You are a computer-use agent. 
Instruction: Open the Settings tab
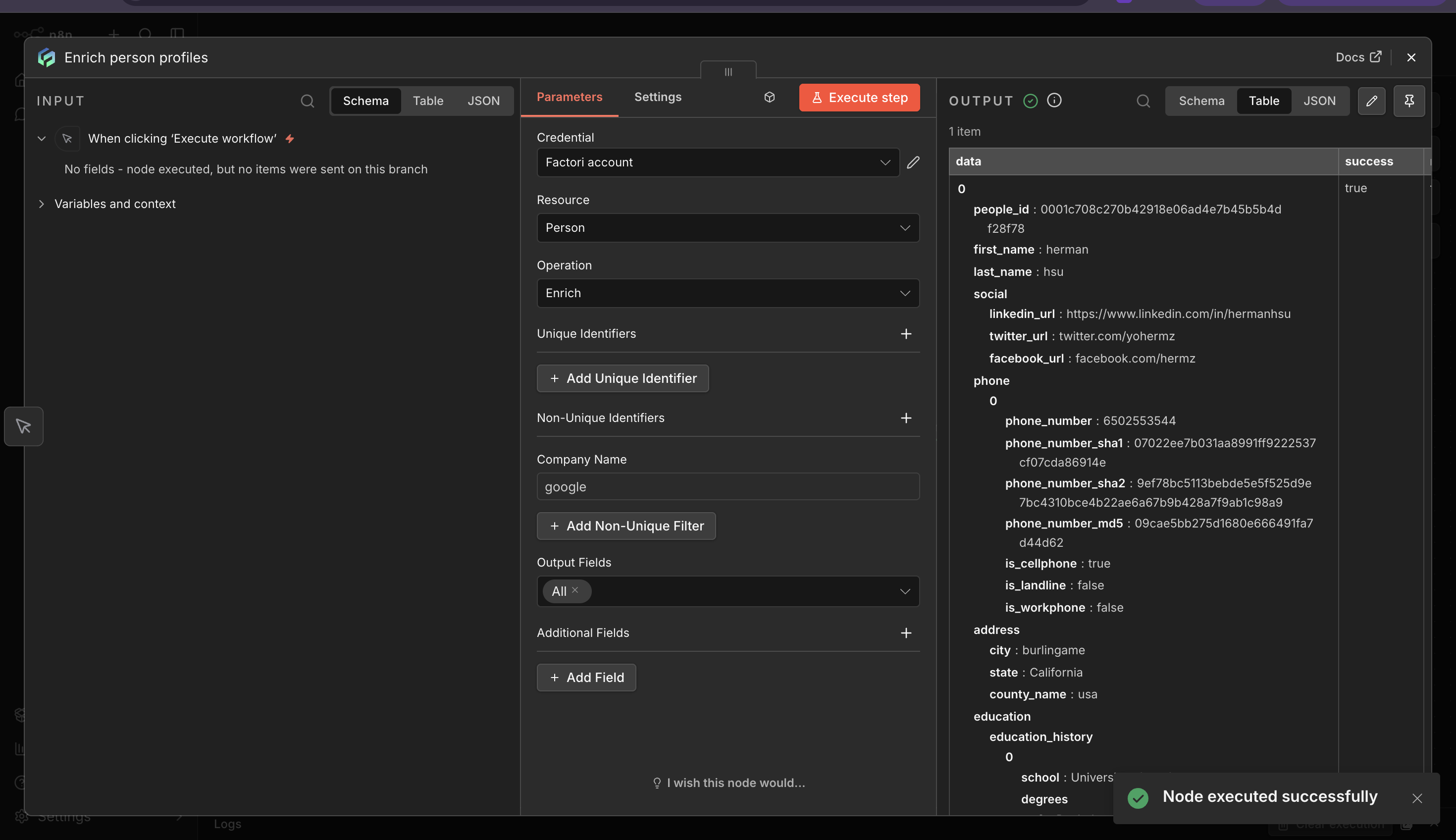click(658, 97)
